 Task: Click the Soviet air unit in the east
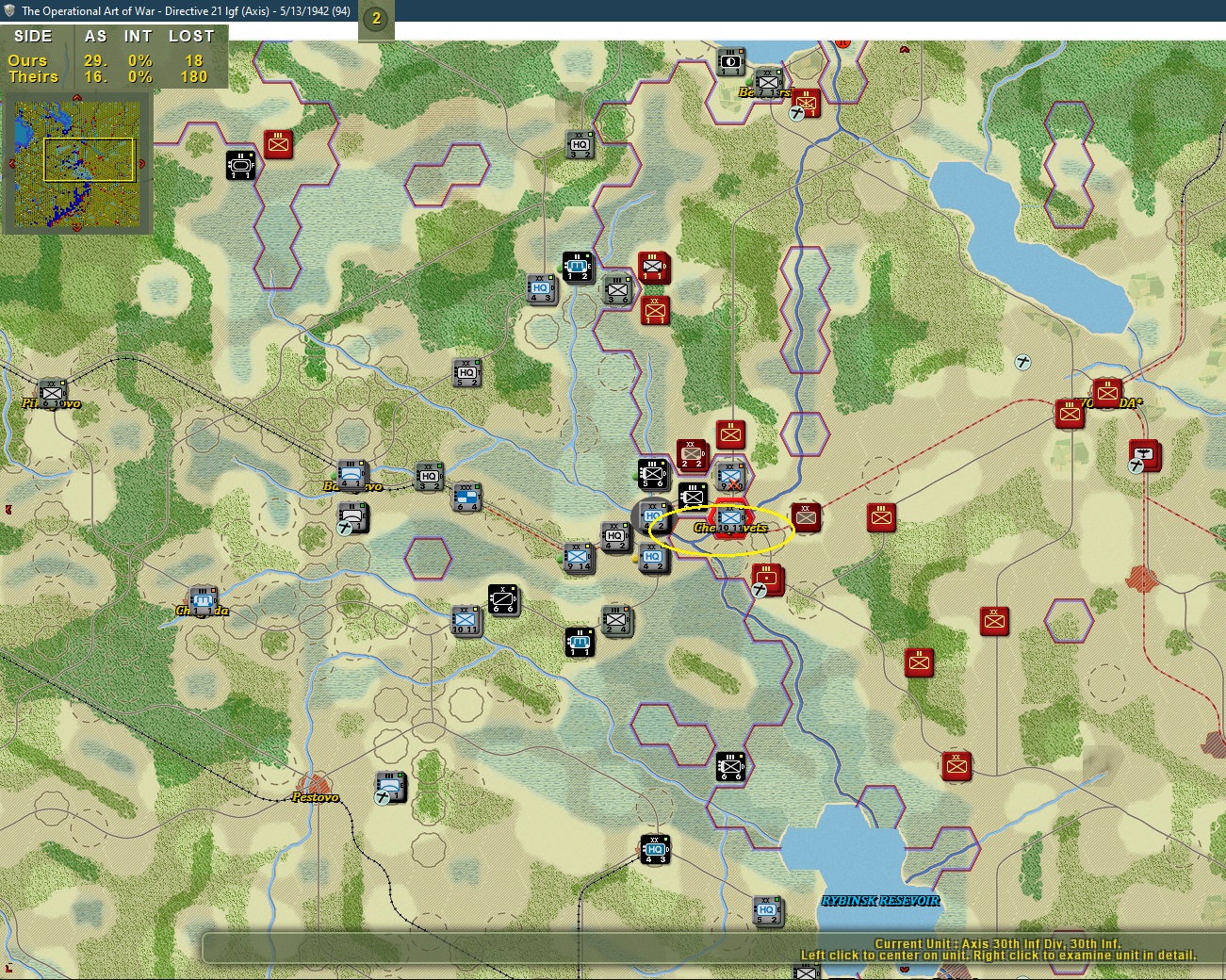(x=1145, y=455)
